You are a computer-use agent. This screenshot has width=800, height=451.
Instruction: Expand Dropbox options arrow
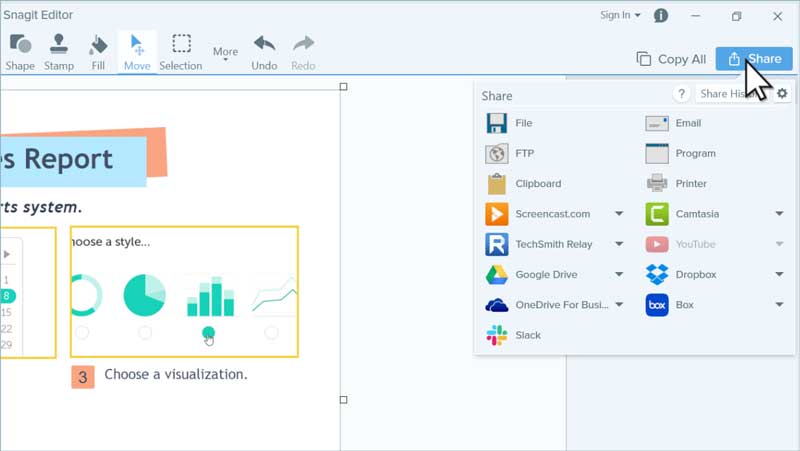tap(780, 274)
